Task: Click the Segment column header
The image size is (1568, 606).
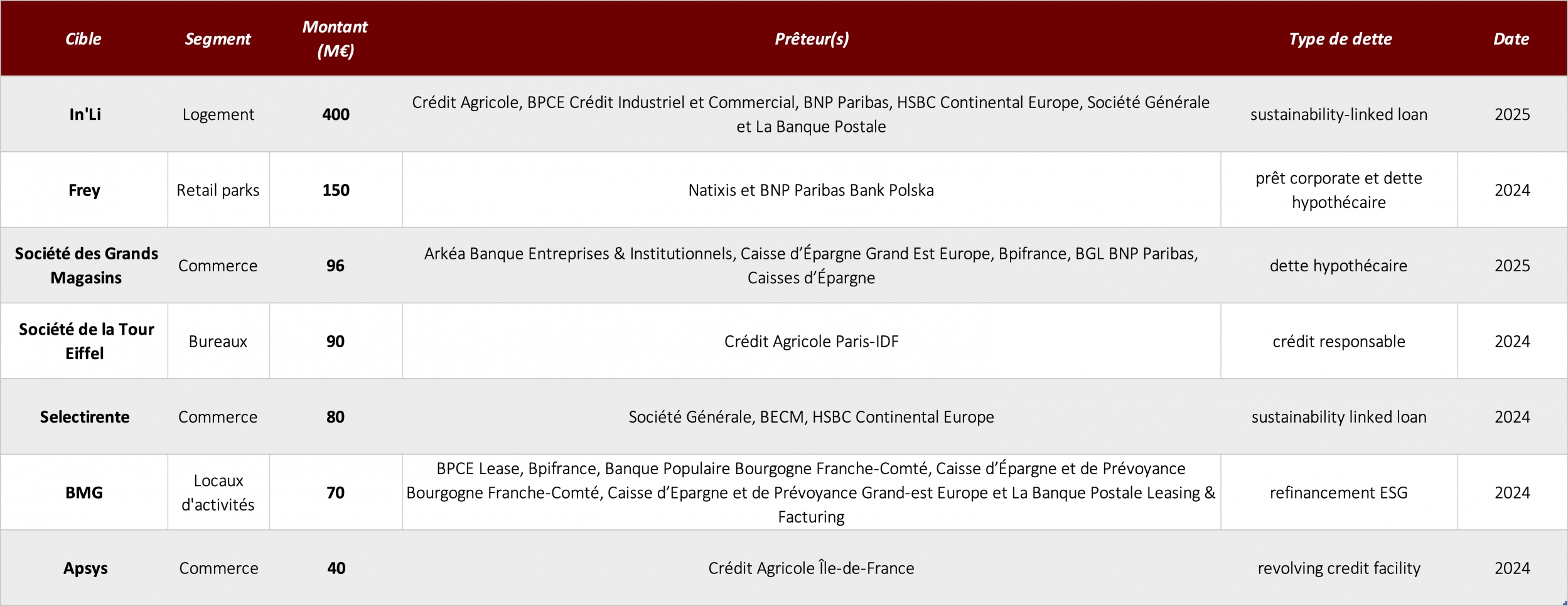Action: click(x=218, y=39)
